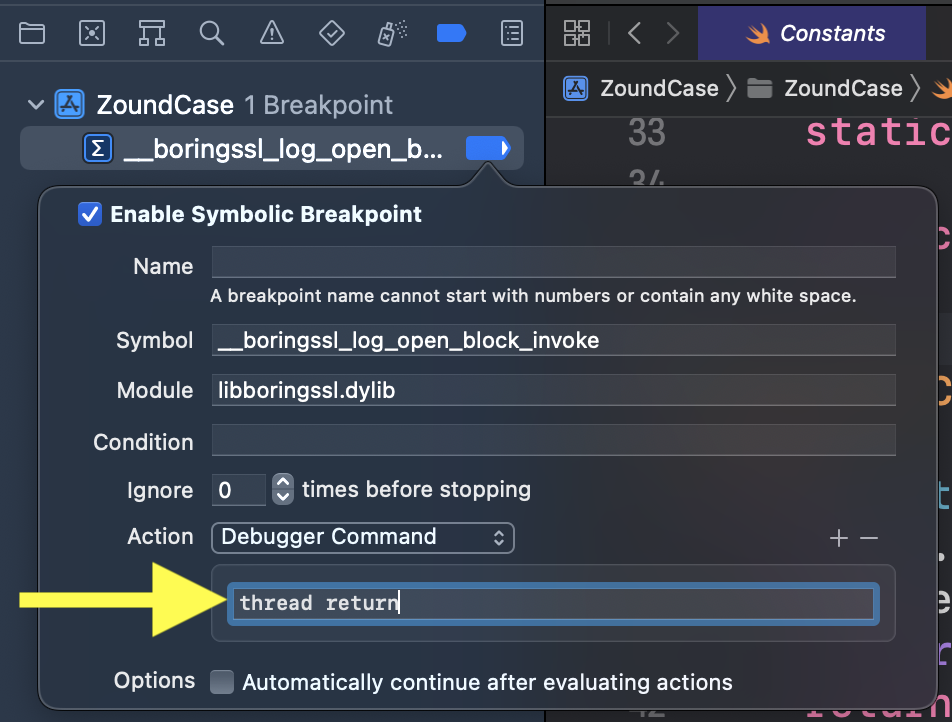This screenshot has width=952, height=722.
Task: Collapse the ZoundCase breakpoint group
Action: tap(36, 105)
